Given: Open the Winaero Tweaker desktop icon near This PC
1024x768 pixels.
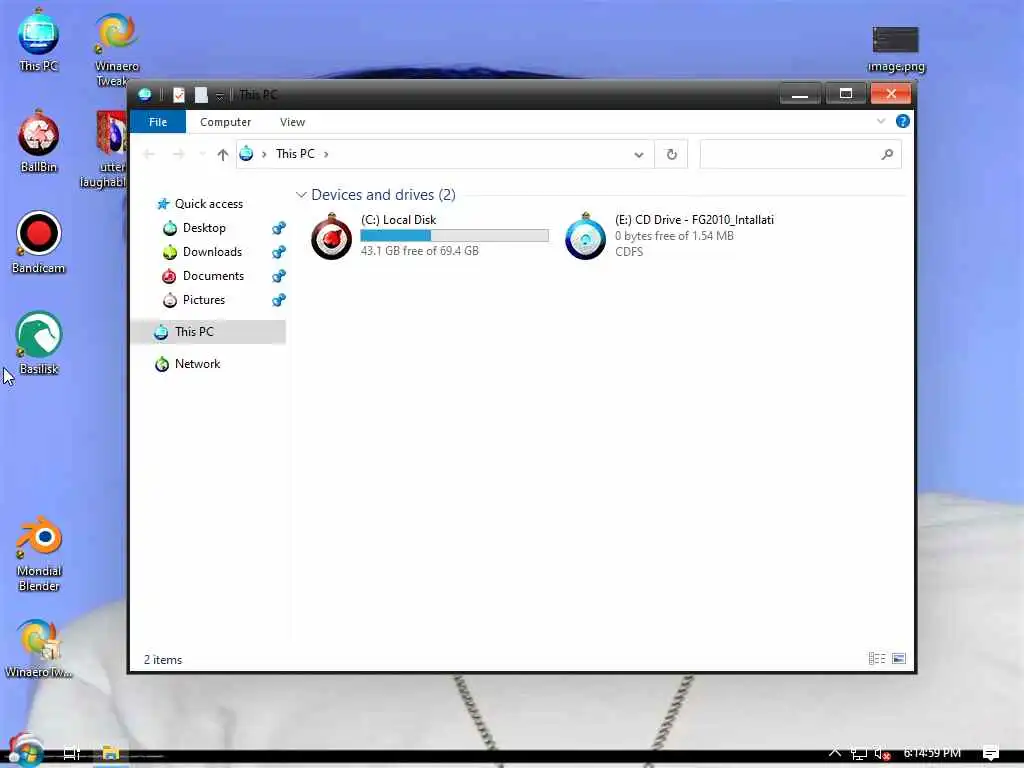Looking at the screenshot, I should tap(116, 49).
